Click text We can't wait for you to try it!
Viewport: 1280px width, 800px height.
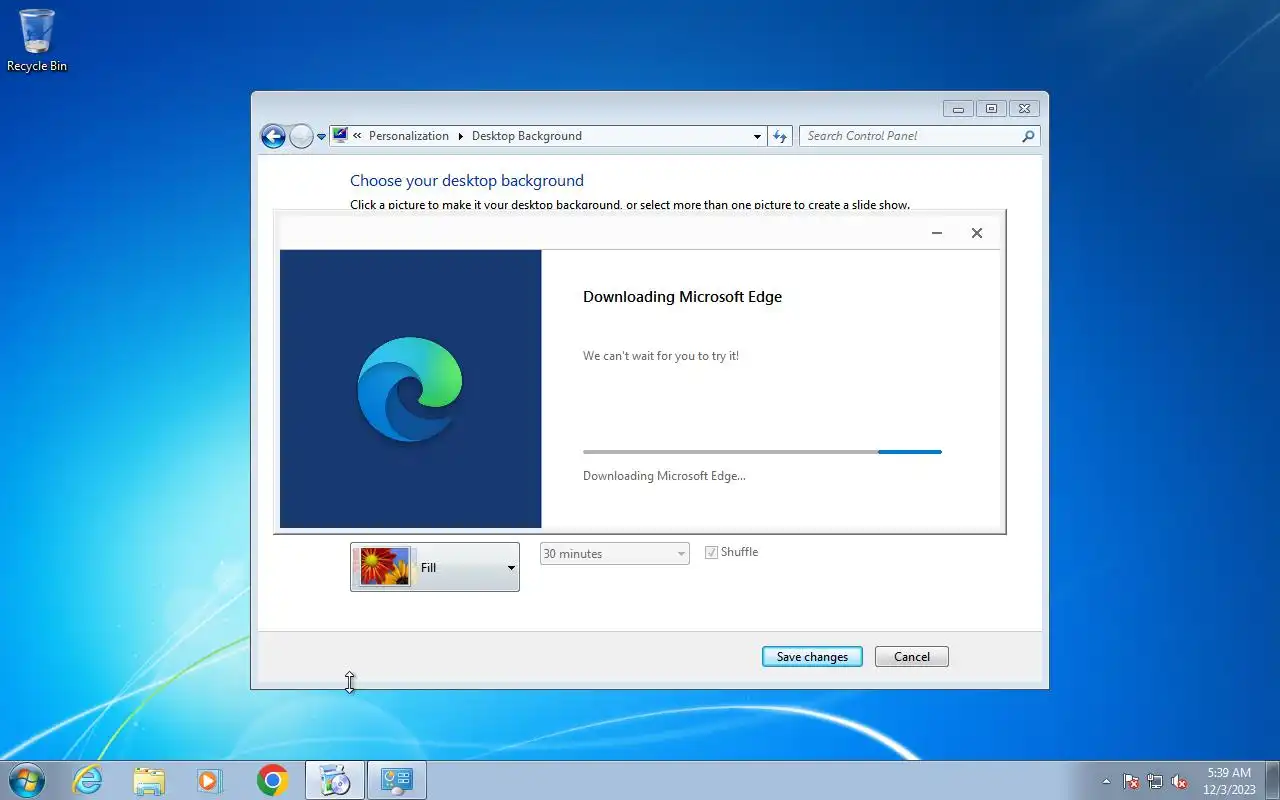point(661,356)
